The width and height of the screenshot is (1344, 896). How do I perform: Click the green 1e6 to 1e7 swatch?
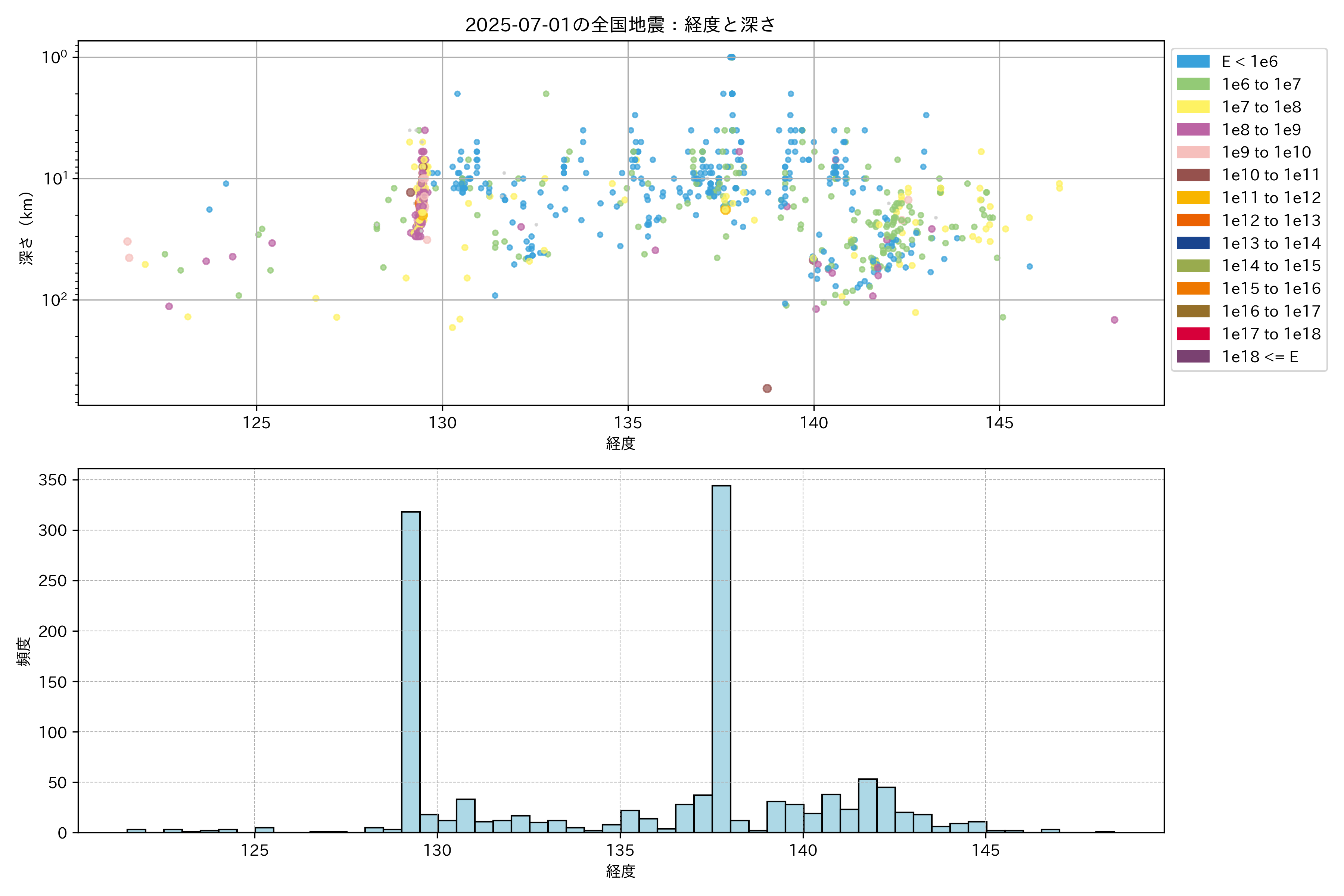[x=1193, y=84]
